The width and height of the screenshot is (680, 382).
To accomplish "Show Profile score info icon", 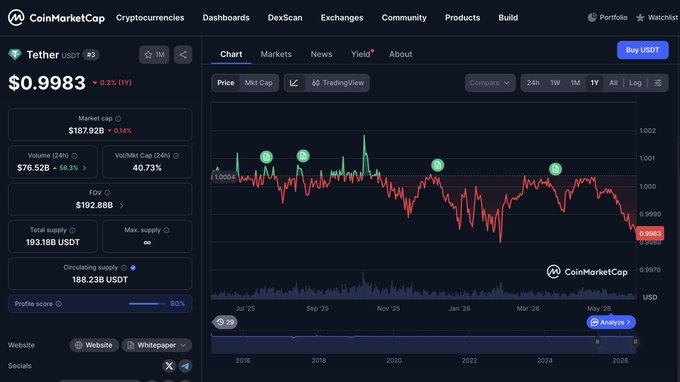I will tap(59, 304).
